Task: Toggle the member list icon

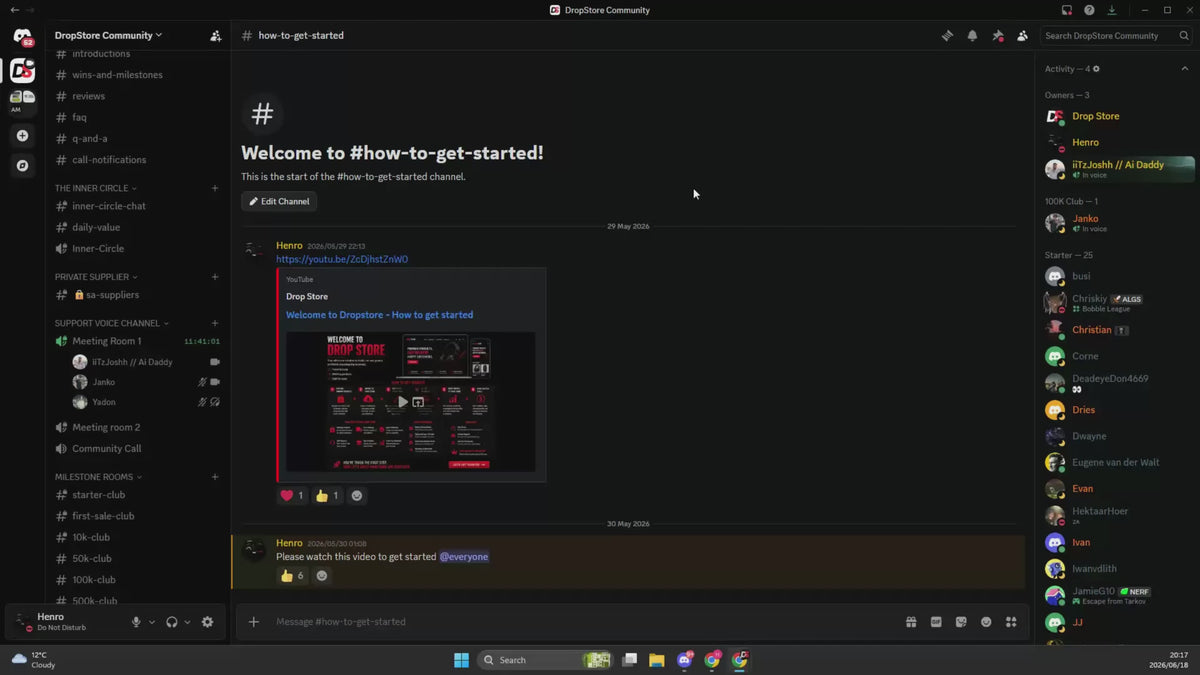Action: (1022, 36)
